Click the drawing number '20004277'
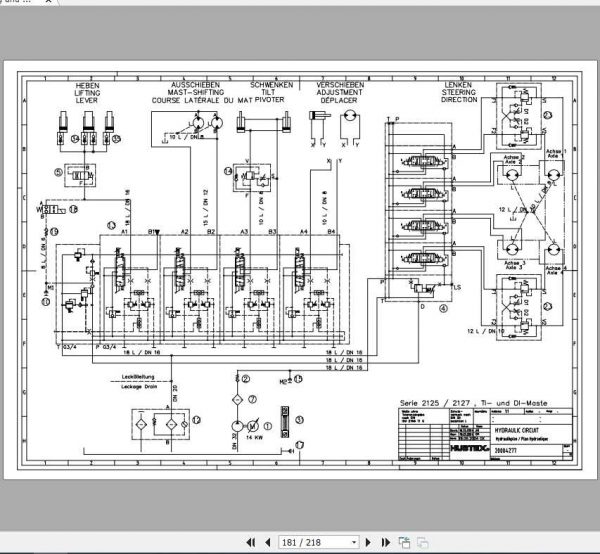Screen dimensions: 600x554 (x=505, y=450)
